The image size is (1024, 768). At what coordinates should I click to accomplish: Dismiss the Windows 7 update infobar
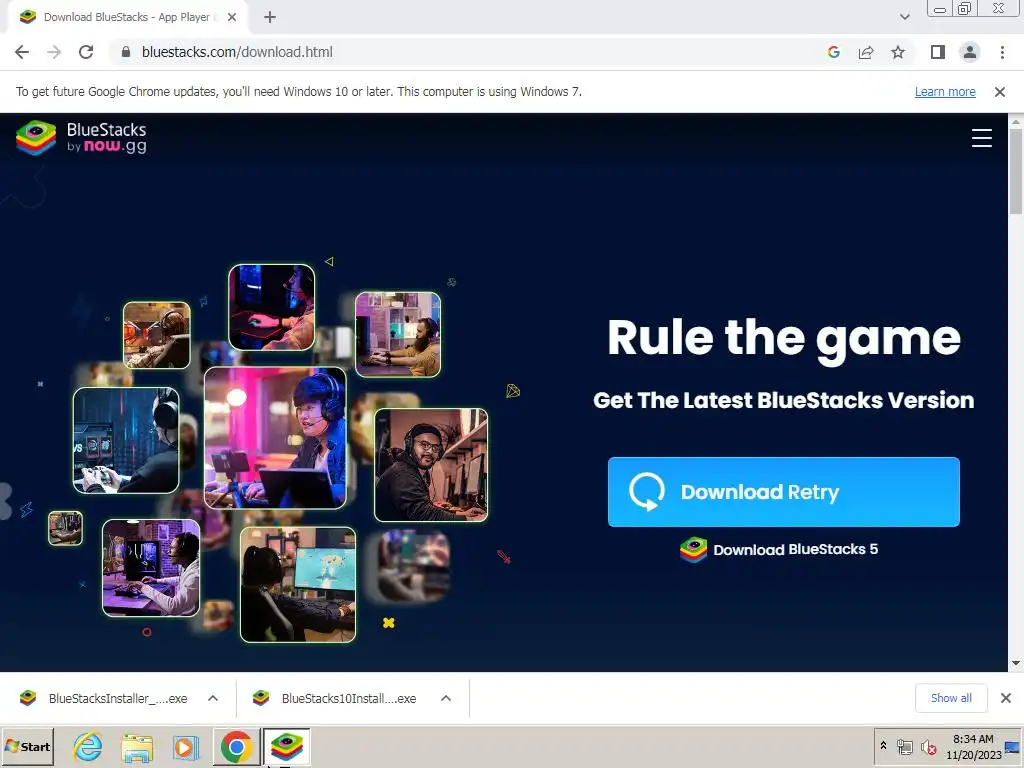[x=1000, y=92]
